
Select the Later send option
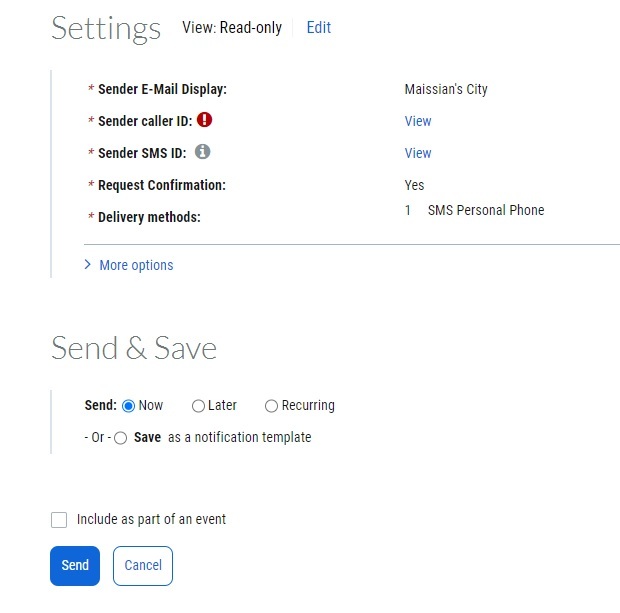198,406
